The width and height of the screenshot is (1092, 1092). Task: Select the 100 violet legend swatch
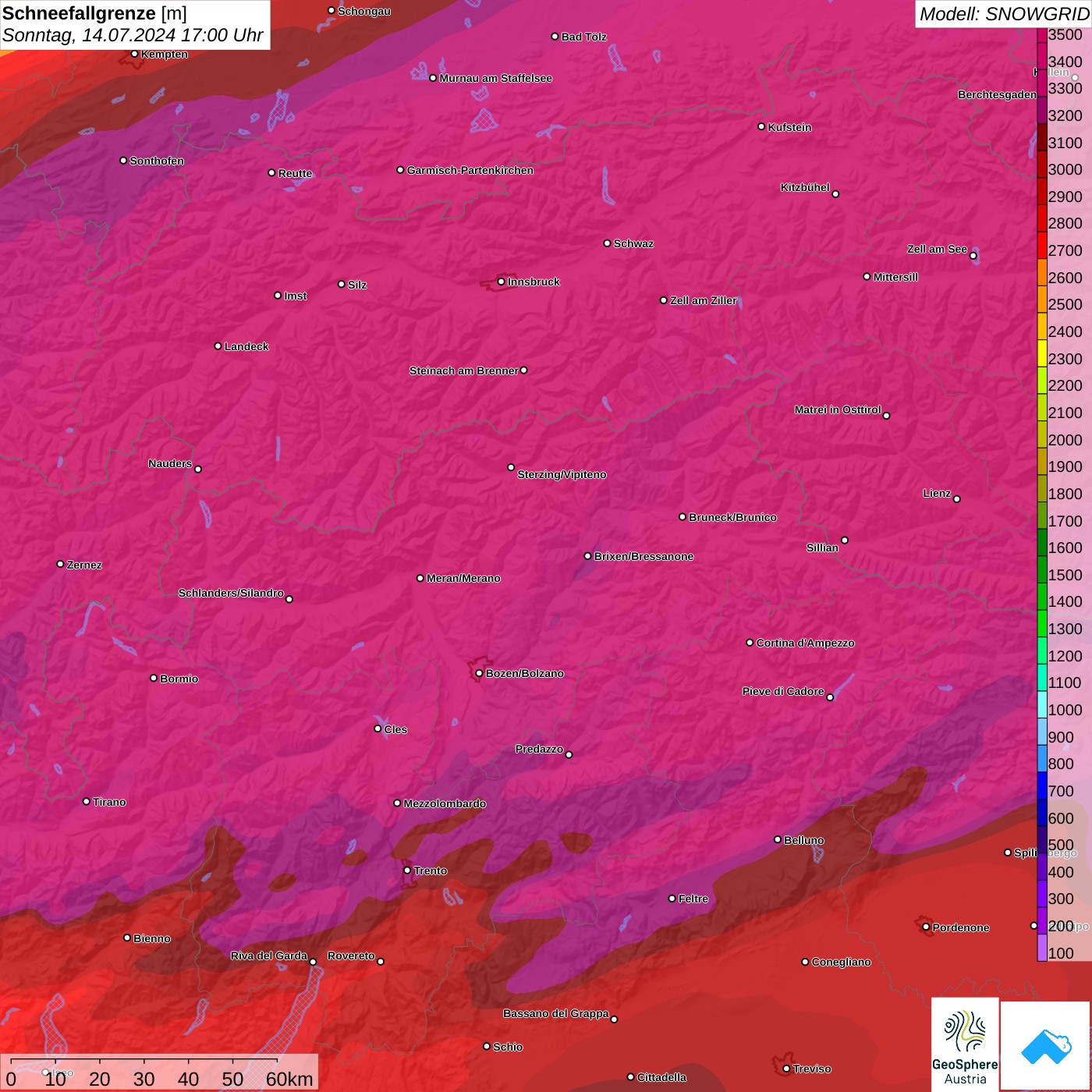pos(1042,948)
